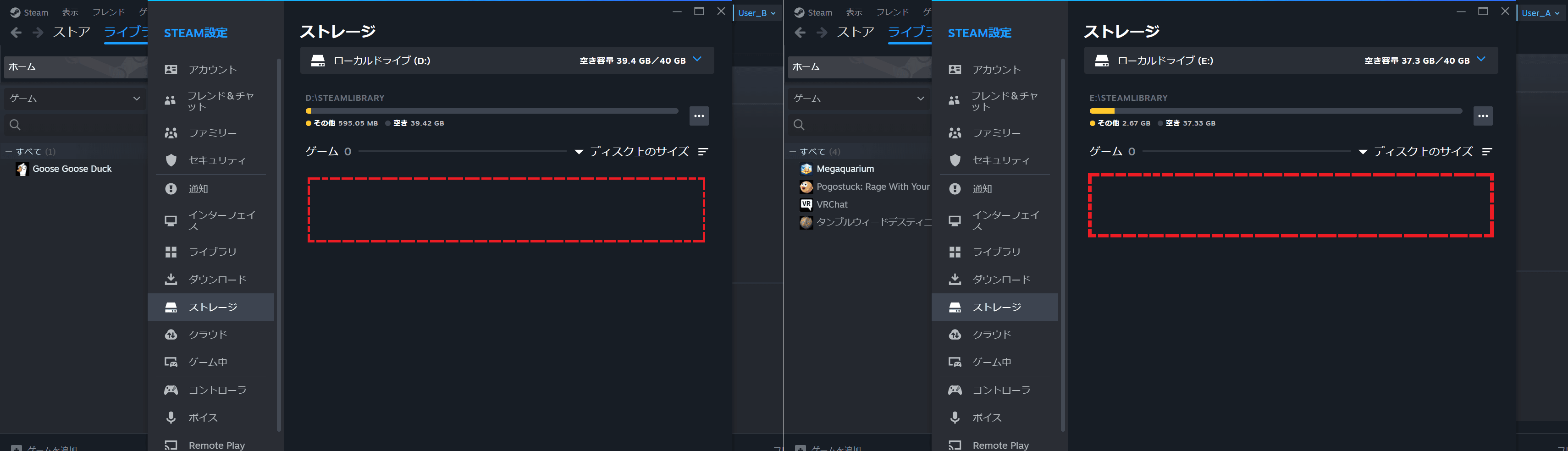Switch to ストア tab in User_B's window
The height and width of the screenshot is (451, 1568).
[72, 32]
